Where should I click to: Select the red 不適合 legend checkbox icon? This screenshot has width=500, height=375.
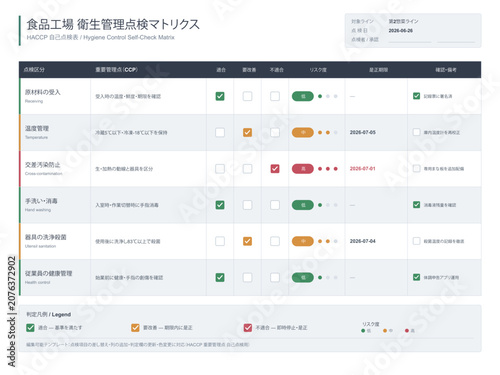pyautogui.click(x=248, y=328)
